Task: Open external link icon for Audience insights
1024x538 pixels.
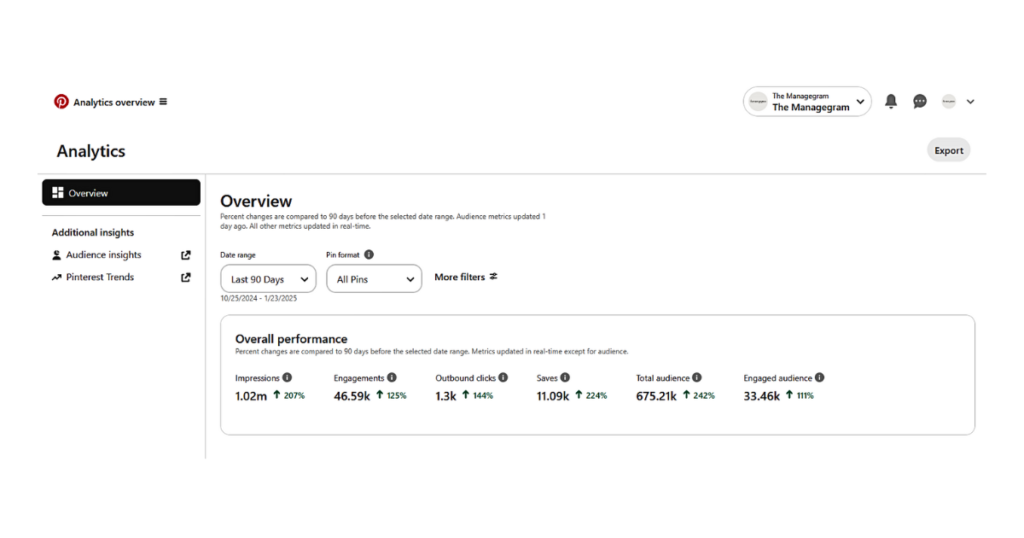Action: click(x=186, y=255)
